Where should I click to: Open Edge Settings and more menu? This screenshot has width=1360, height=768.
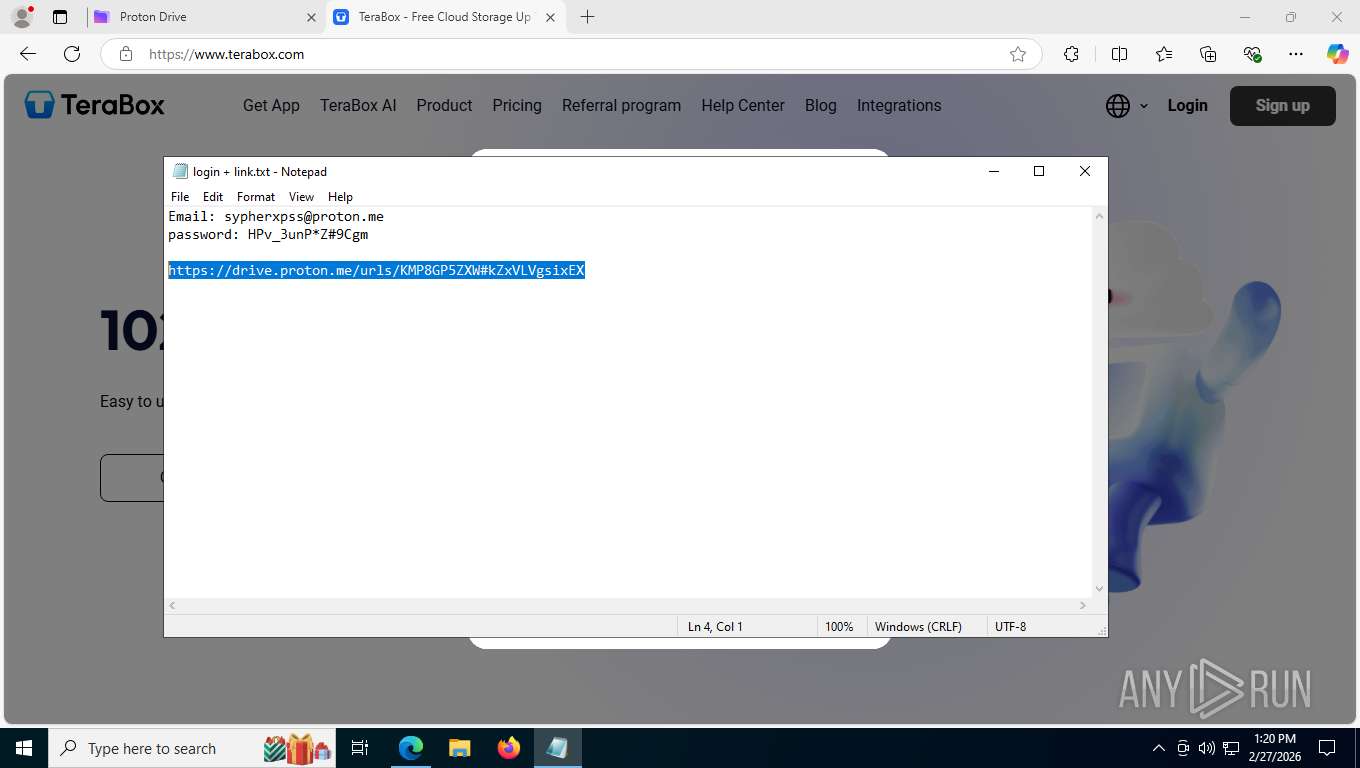click(x=1296, y=54)
